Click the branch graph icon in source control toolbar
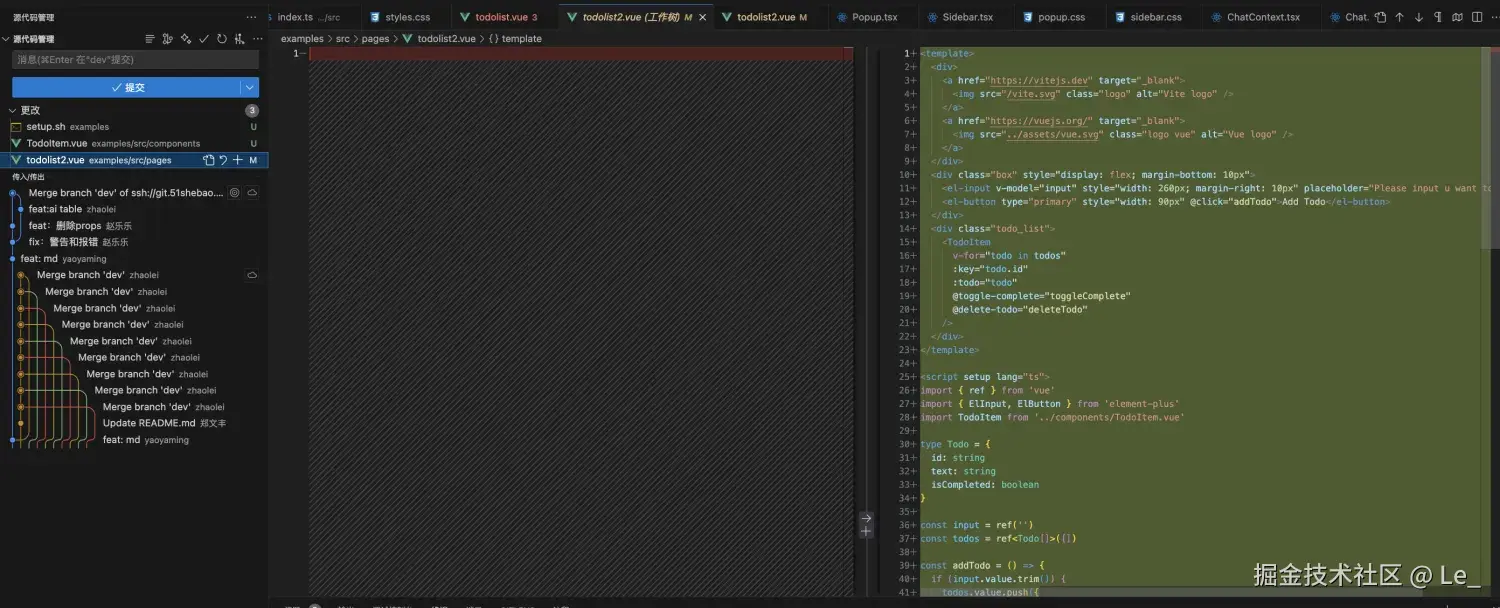The image size is (1500, 608). (168, 39)
